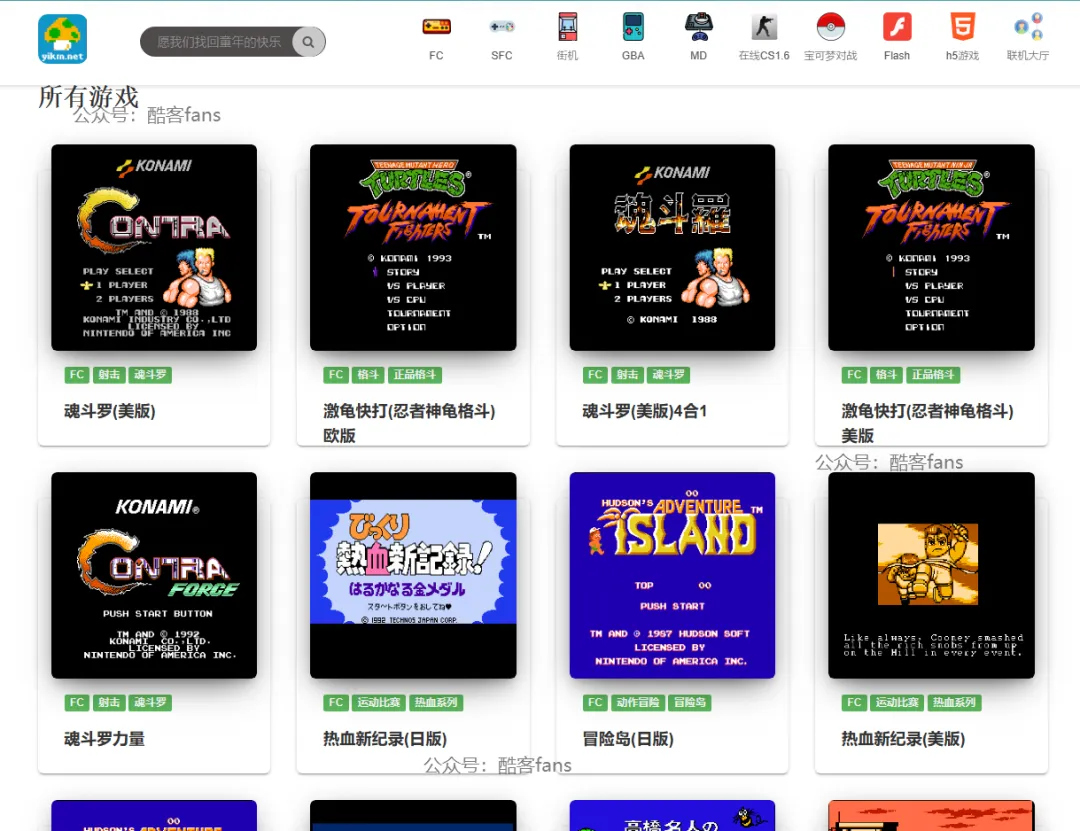This screenshot has height=831, width=1080.
Task: Open the 魂斗罗(美版)4合1 cover thumbnail
Action: pos(672,247)
